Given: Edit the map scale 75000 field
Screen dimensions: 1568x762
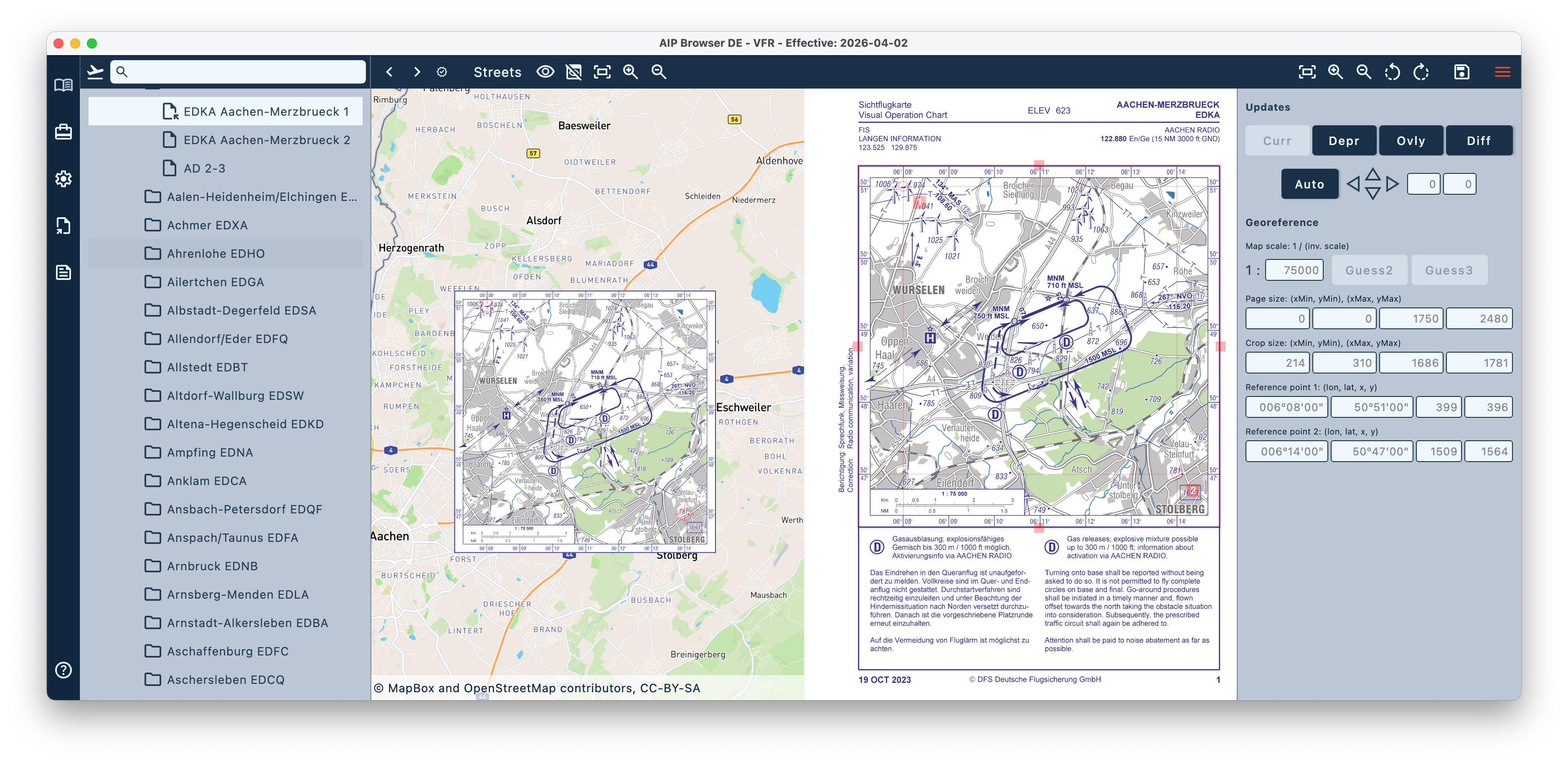Looking at the screenshot, I should [1294, 270].
